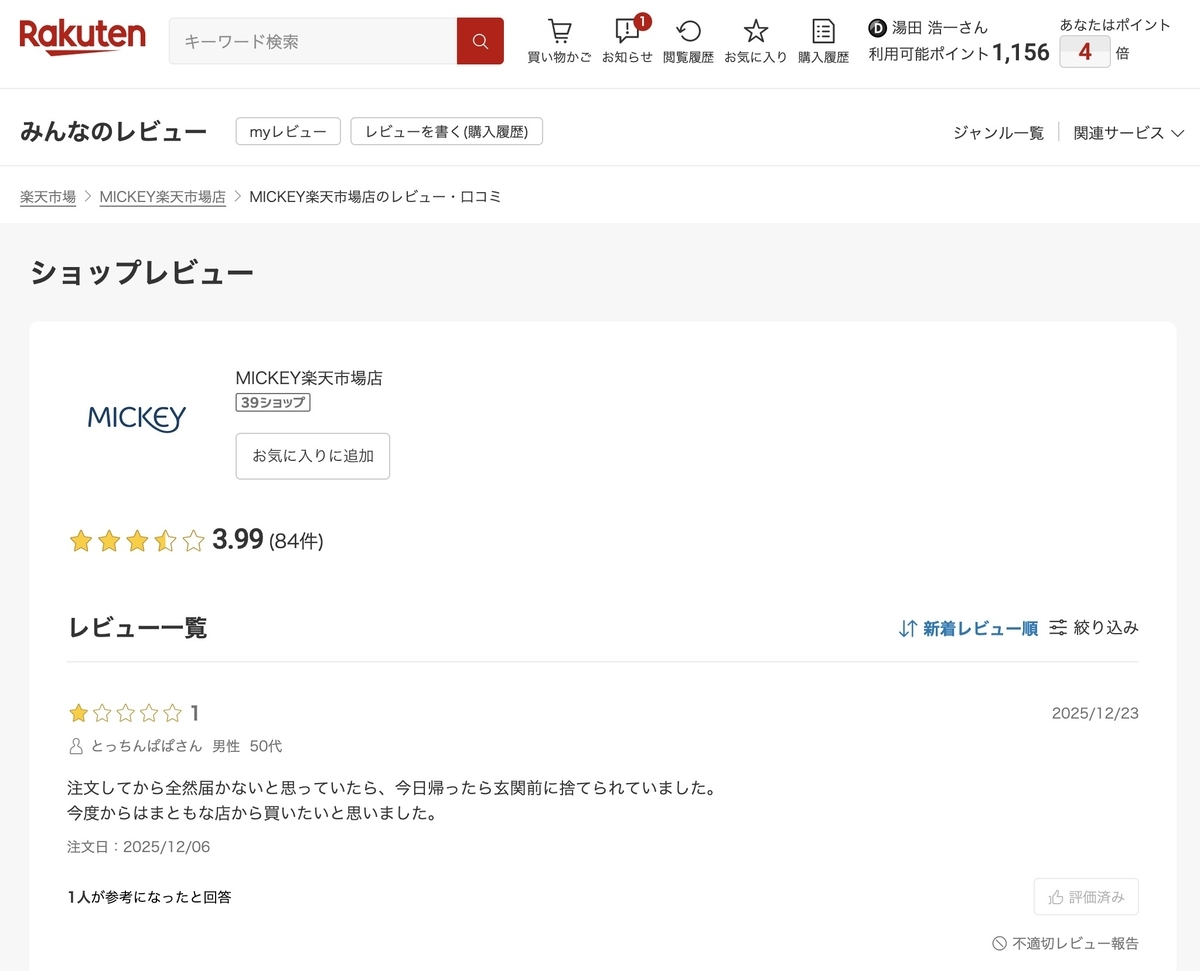Click レビューを書く(購入履歴) button
1200x971 pixels.
tap(446, 131)
